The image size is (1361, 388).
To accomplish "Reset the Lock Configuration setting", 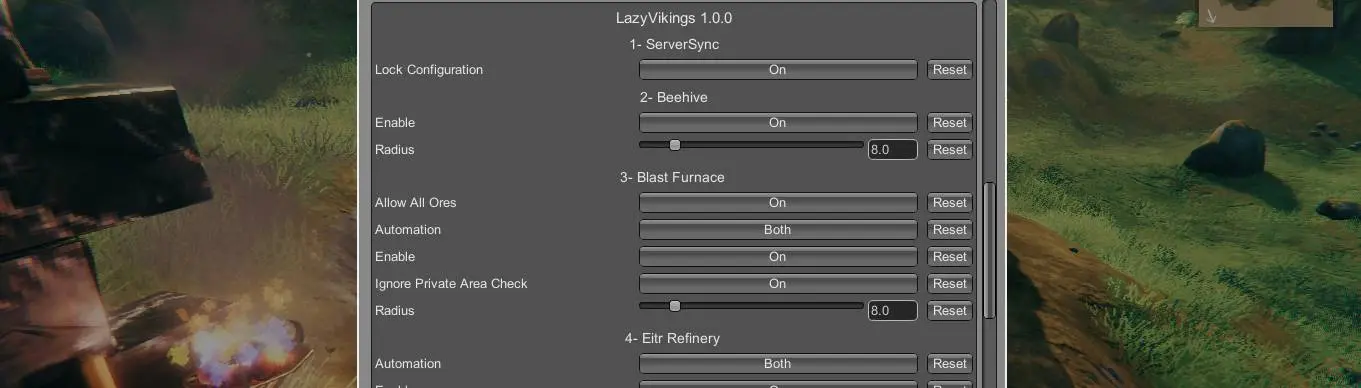I will click(949, 70).
